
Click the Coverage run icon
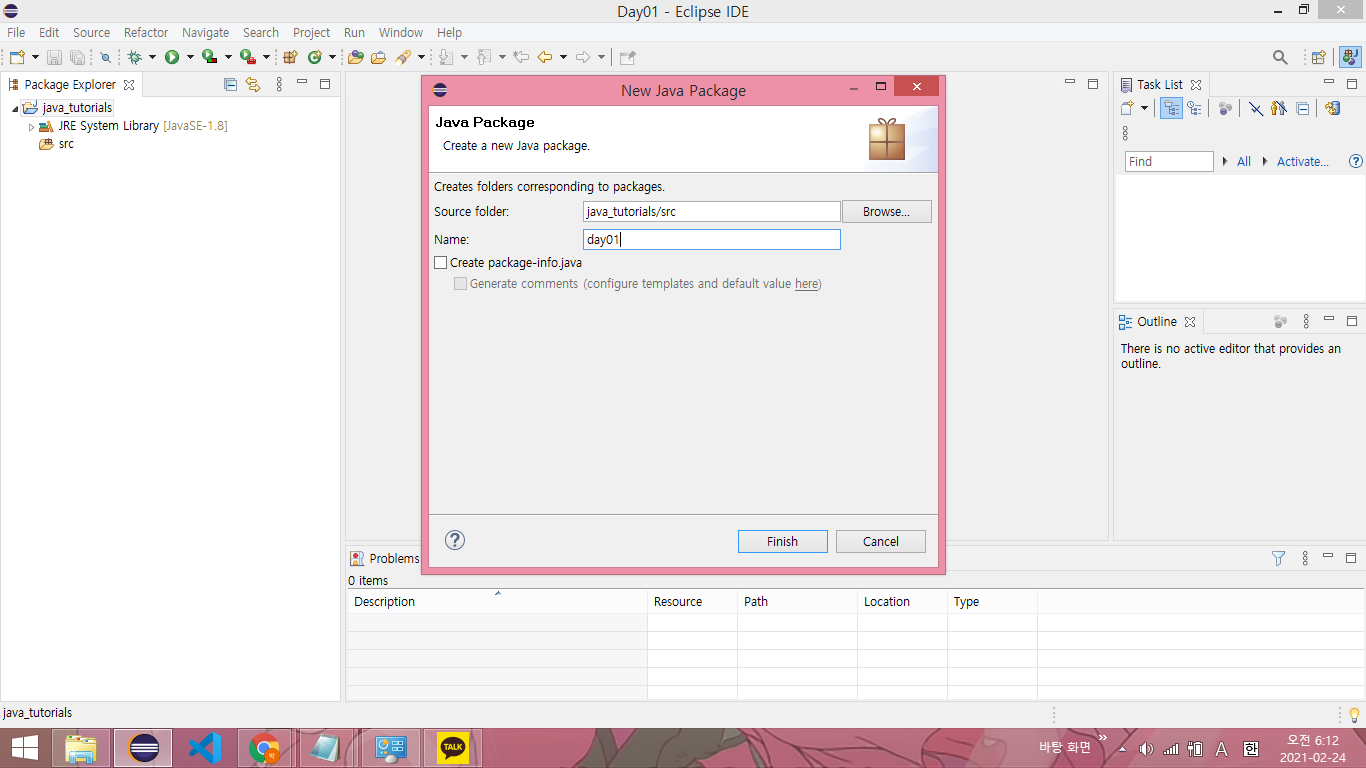tap(209, 57)
